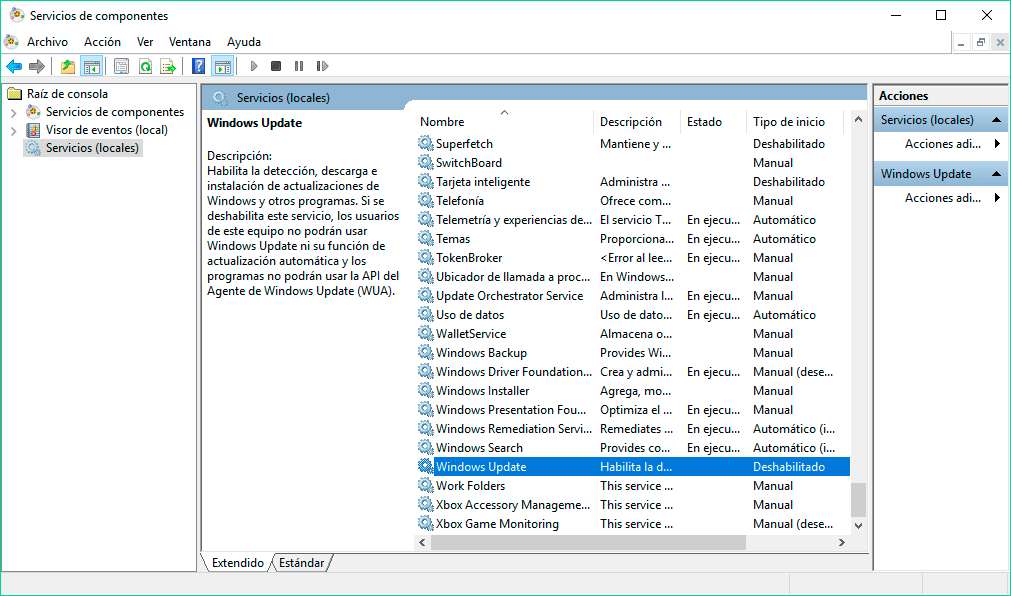Select the TokenBroker service row

point(633,257)
